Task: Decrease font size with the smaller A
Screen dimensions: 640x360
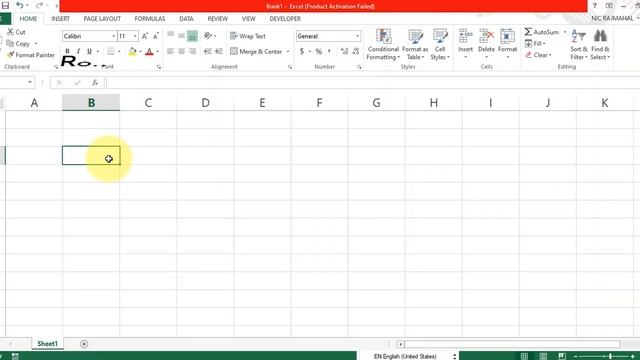Action: tap(156, 36)
